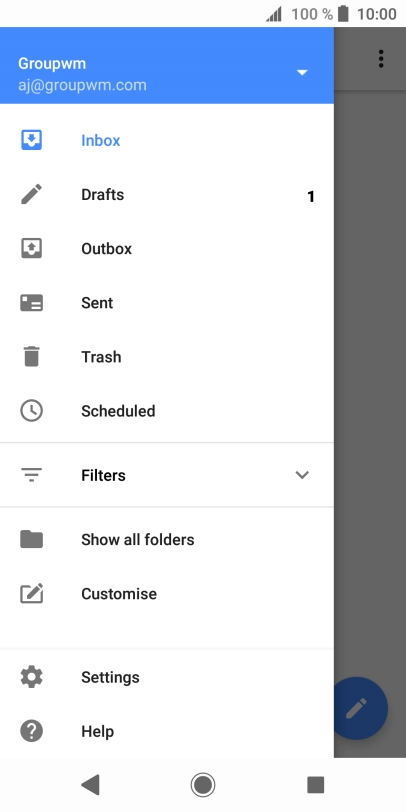This screenshot has height=812, width=406.
Task: Tap the Scheduled clock icon
Action: tap(32, 411)
